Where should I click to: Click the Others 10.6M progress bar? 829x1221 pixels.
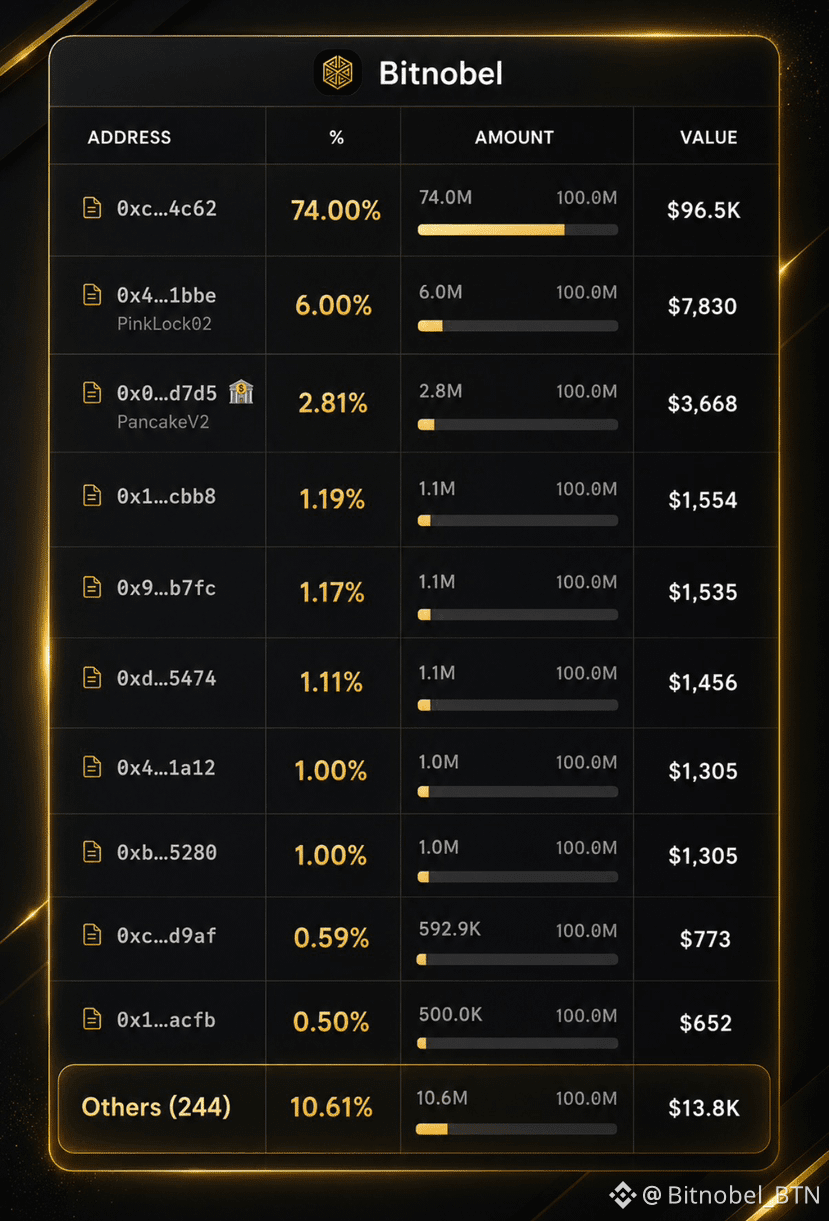point(516,1130)
